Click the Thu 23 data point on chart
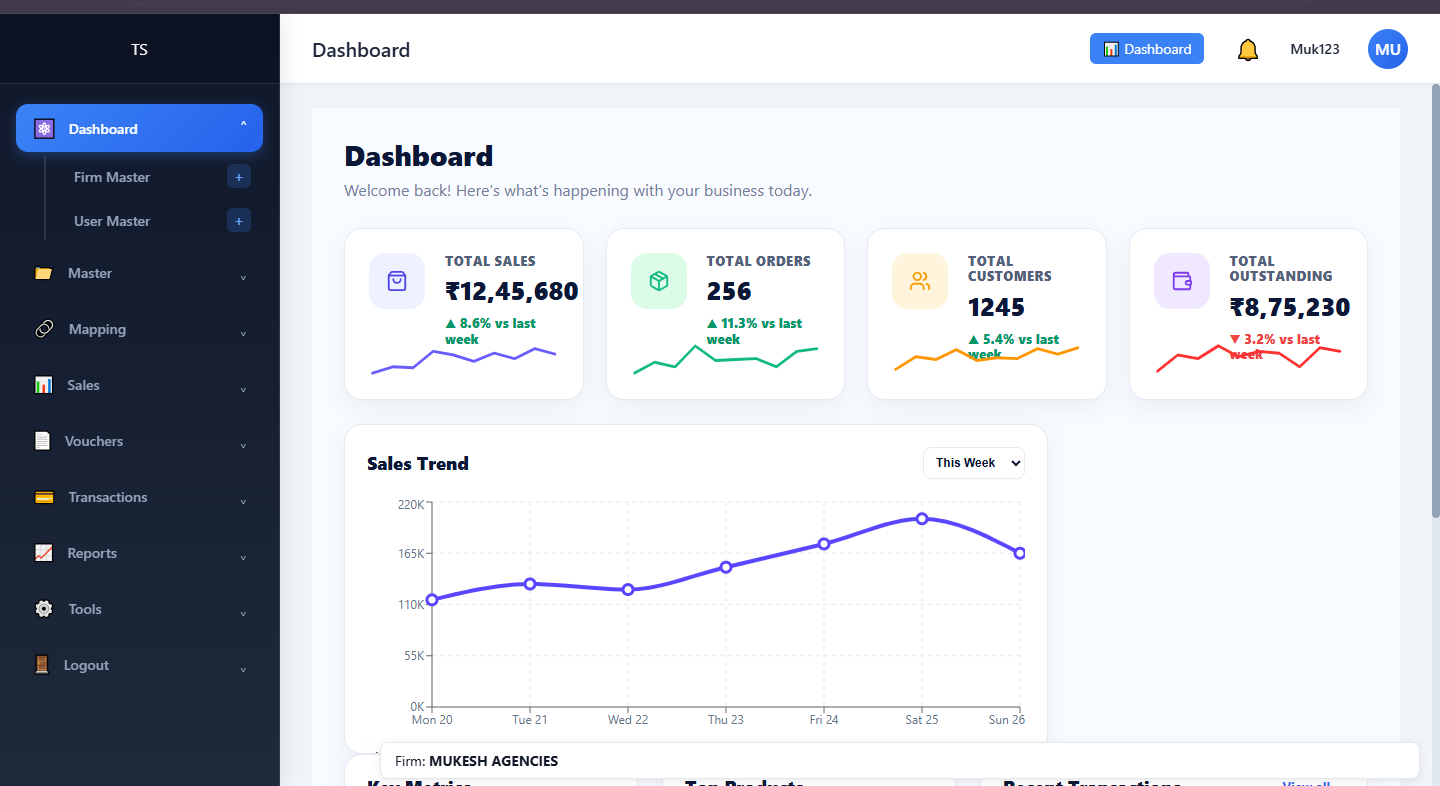 coord(726,567)
